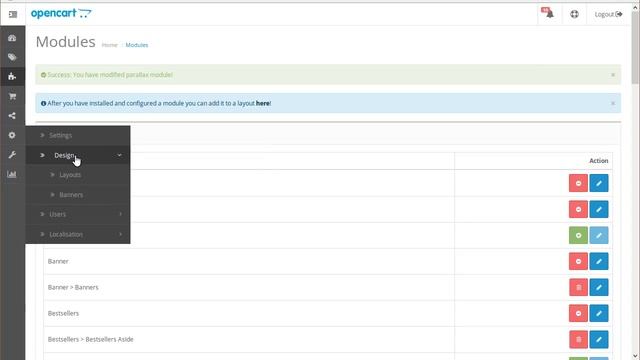Go to Modules breadcrumb link

pos(137,45)
